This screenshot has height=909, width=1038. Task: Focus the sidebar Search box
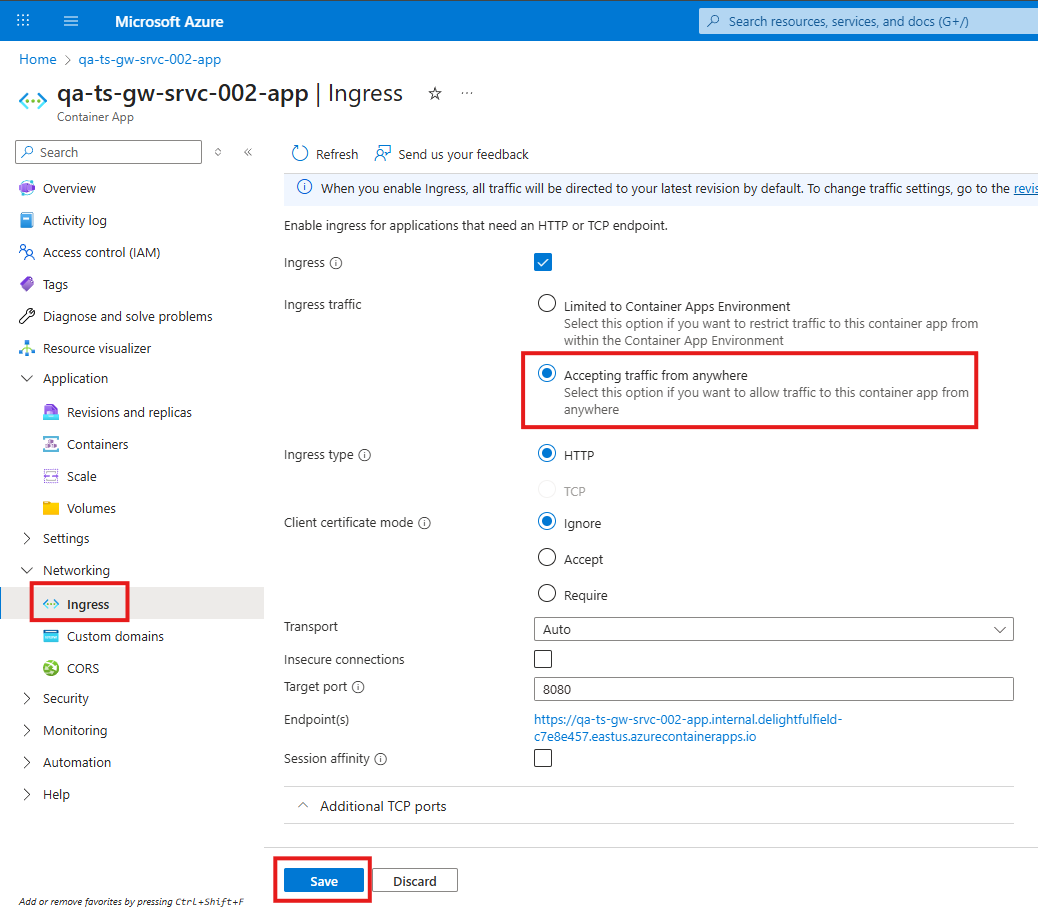pos(109,152)
